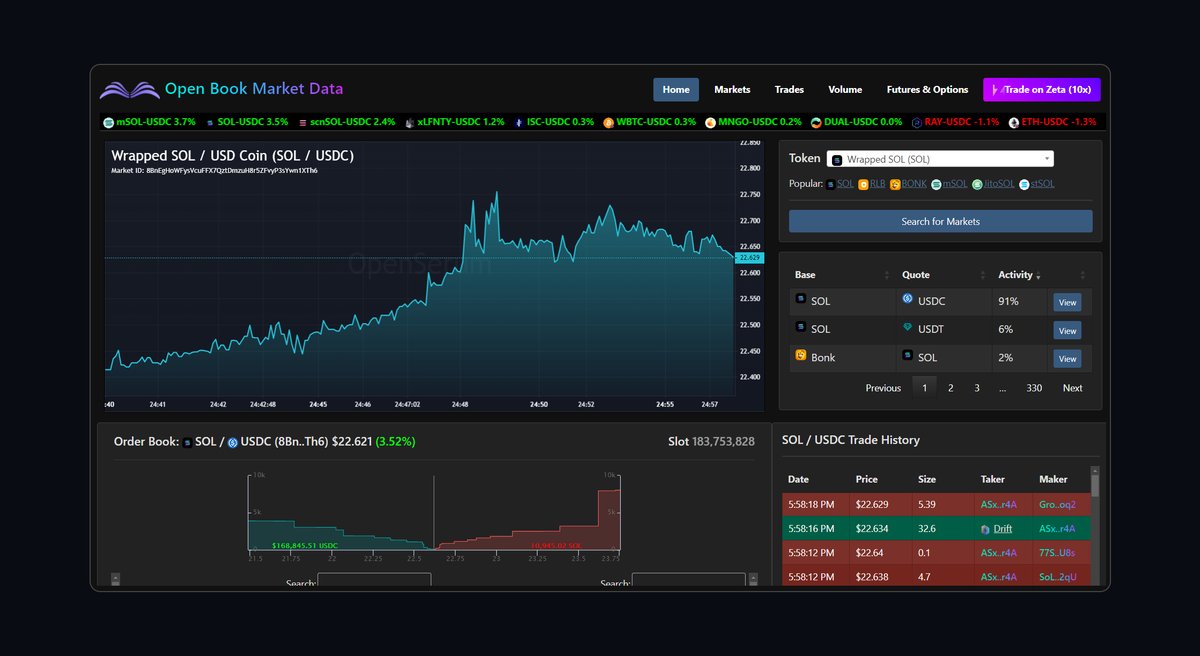This screenshot has height=656, width=1200.
Task: Click the Search for Markets button
Action: coord(940,221)
